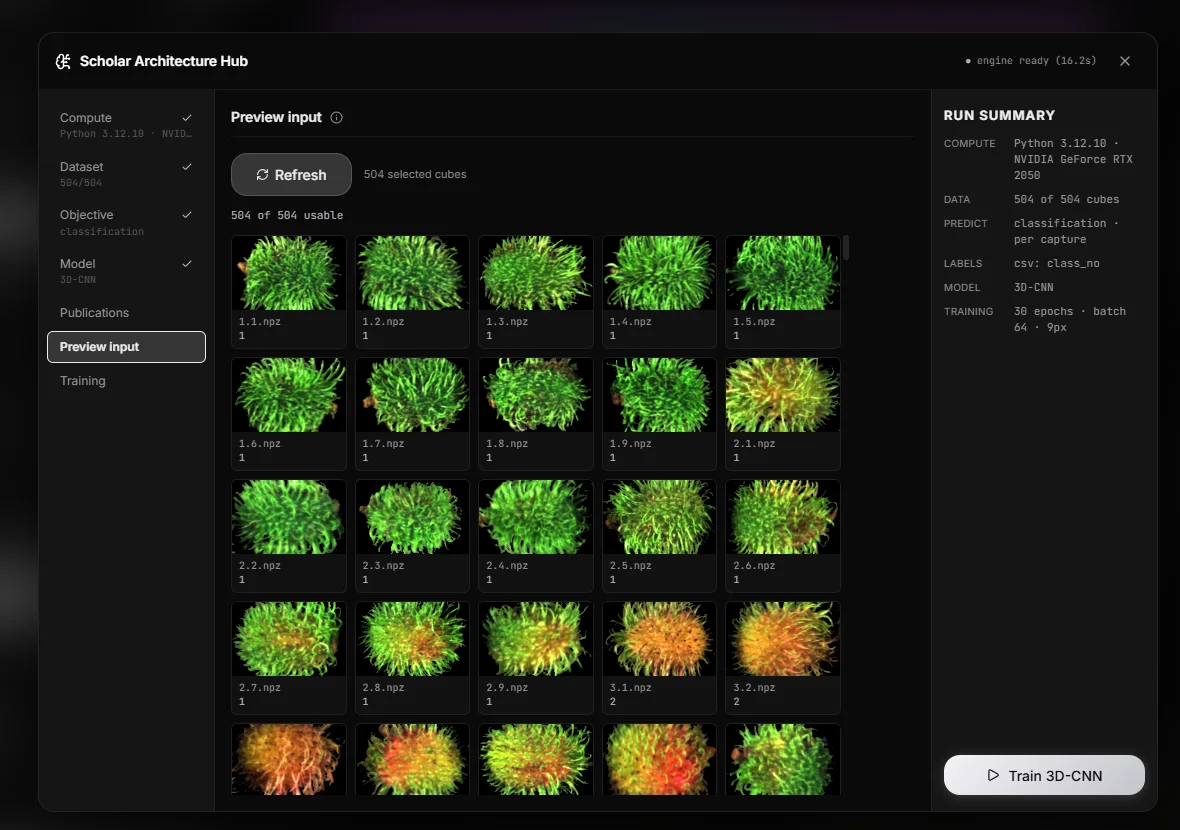Viewport: 1180px width, 830px height.
Task: Start training with Train 3D-CNN button
Action: pos(1044,775)
